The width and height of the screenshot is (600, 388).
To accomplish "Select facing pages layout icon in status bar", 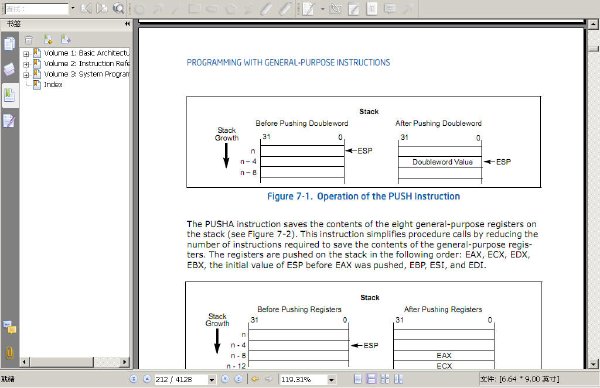I will pos(385,379).
